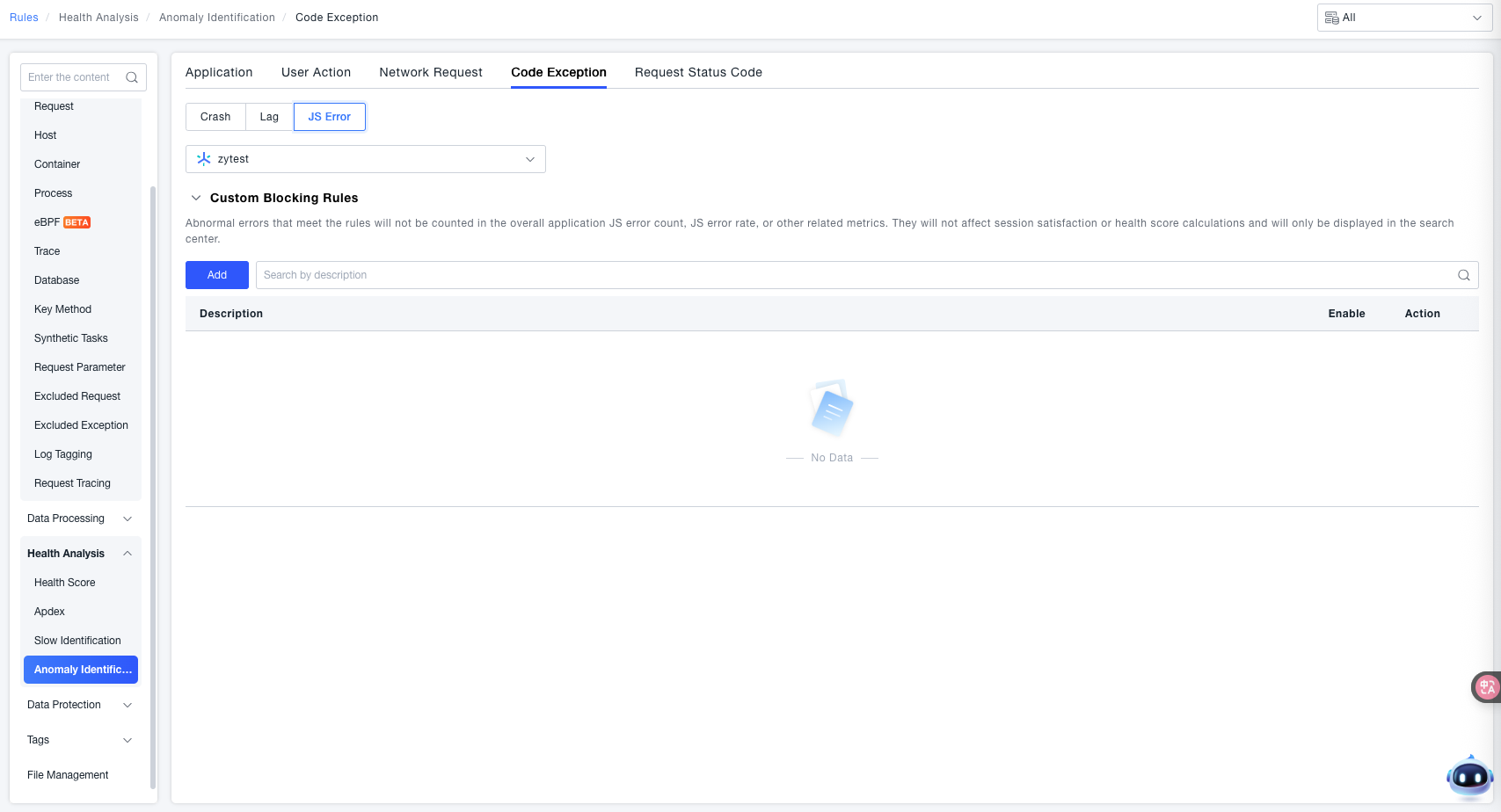
Task: Switch to the Request Status Code tab
Action: [698, 72]
